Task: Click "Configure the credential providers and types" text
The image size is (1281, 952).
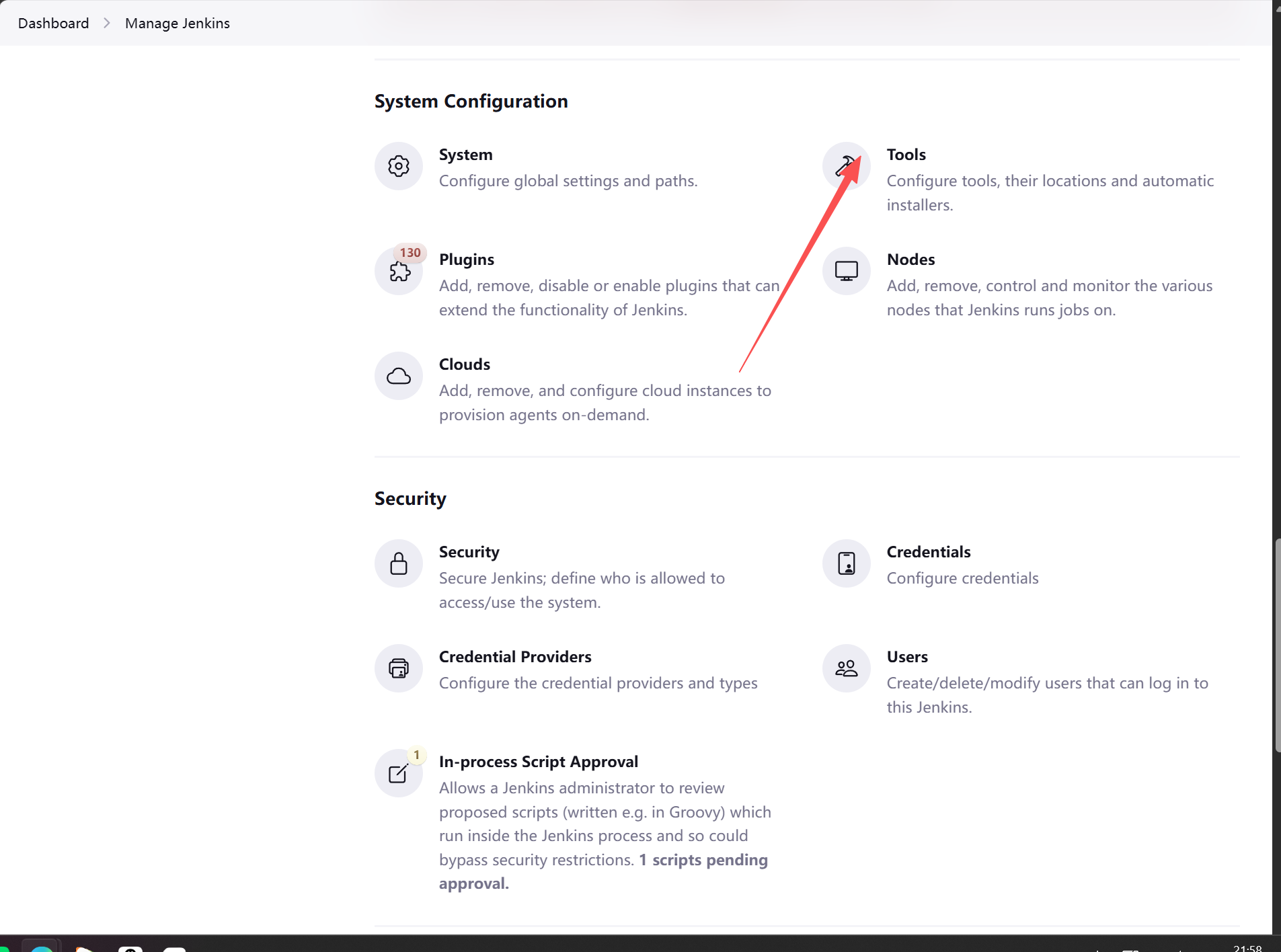Action: click(x=598, y=683)
